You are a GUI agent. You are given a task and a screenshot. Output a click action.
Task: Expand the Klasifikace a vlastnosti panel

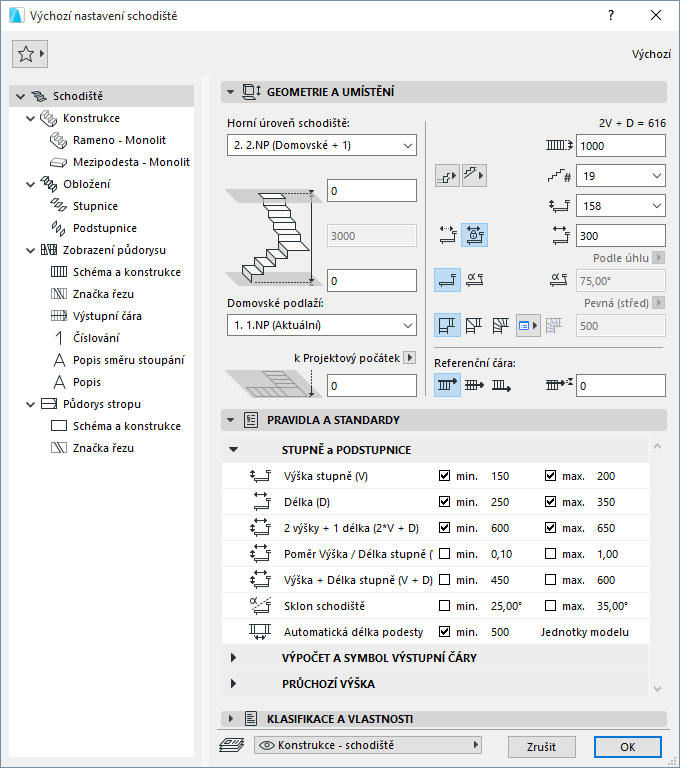pos(231,719)
